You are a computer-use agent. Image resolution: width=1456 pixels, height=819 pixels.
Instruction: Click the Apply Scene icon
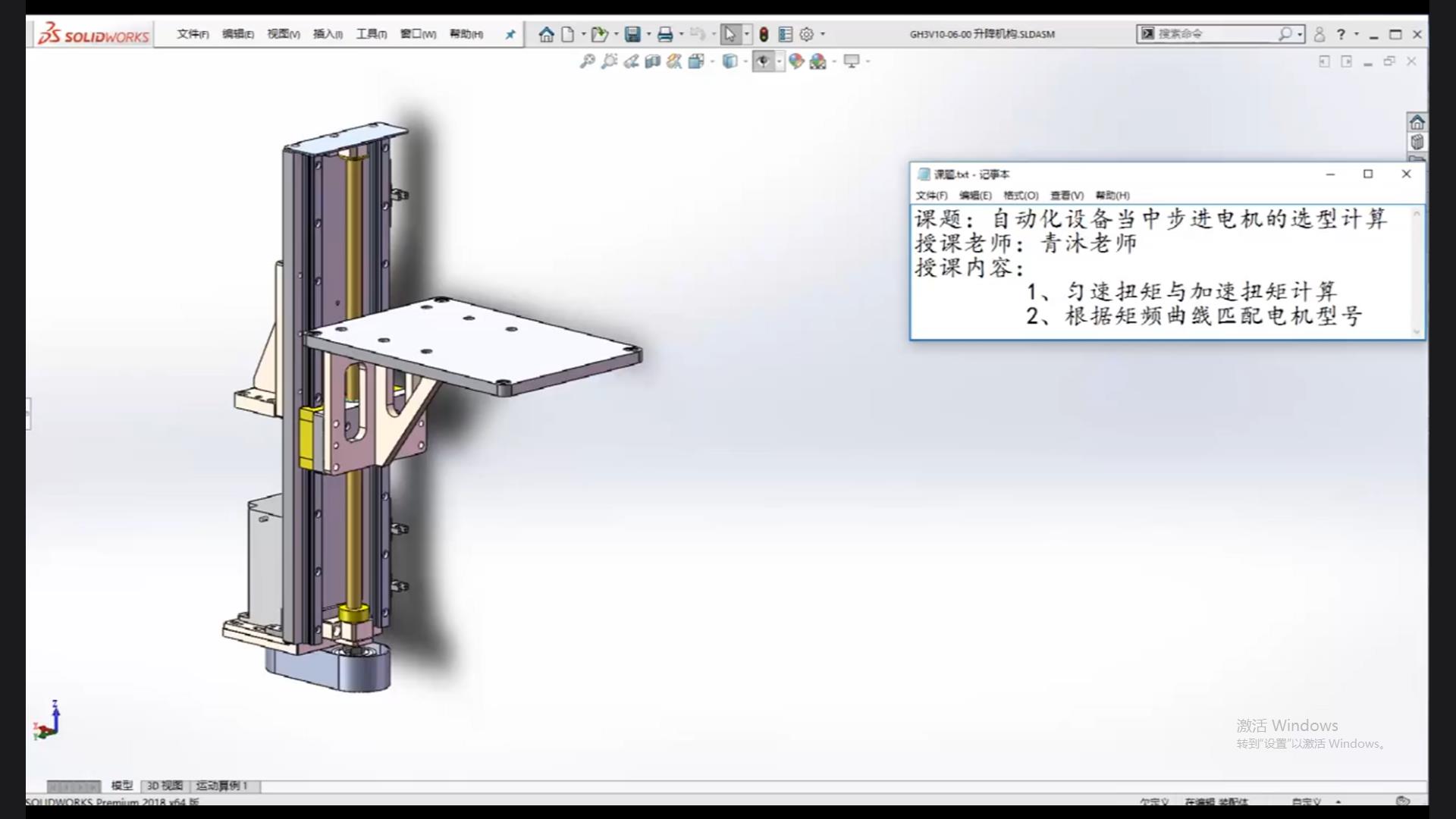(817, 61)
